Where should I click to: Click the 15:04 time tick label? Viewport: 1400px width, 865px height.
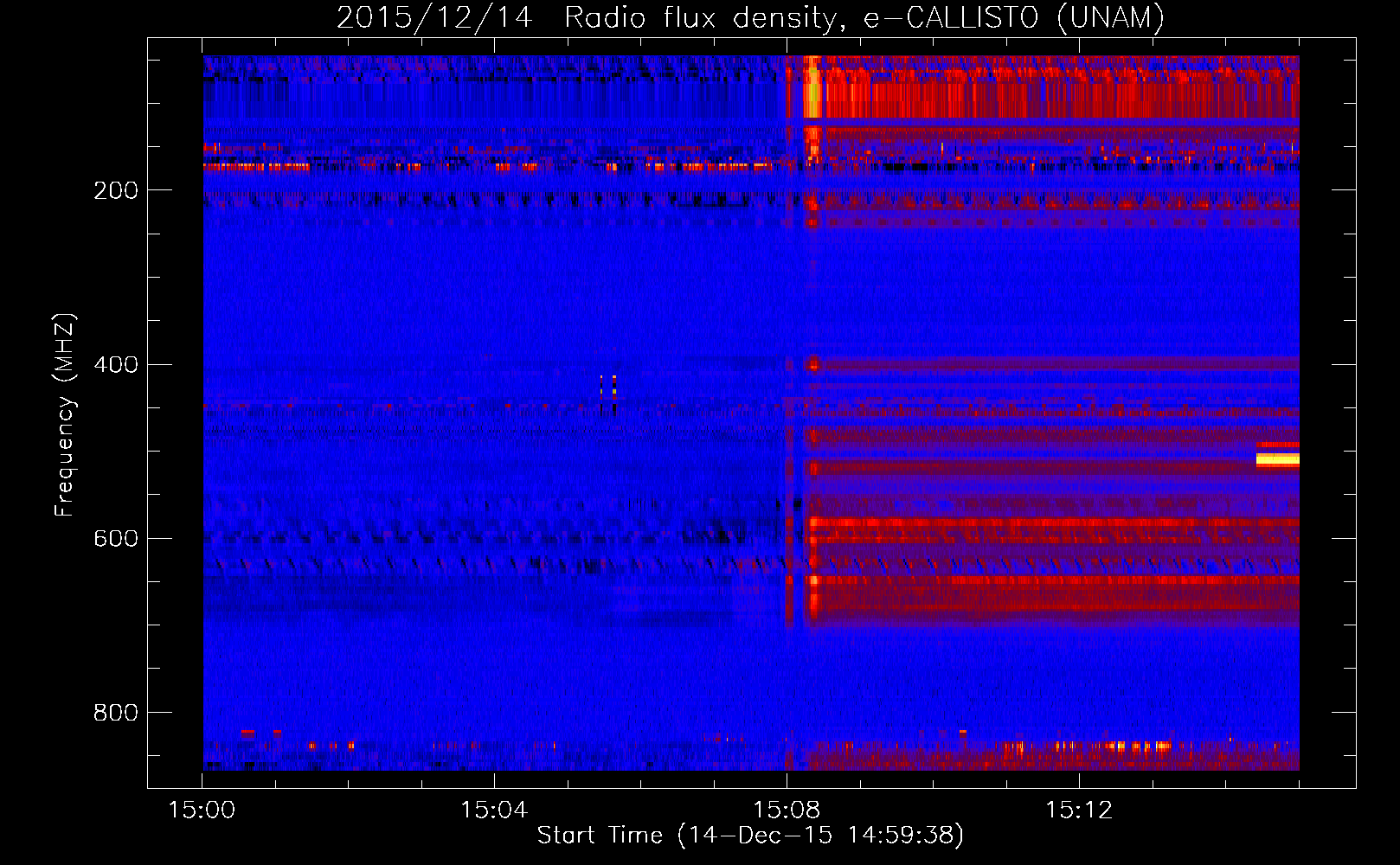click(494, 810)
